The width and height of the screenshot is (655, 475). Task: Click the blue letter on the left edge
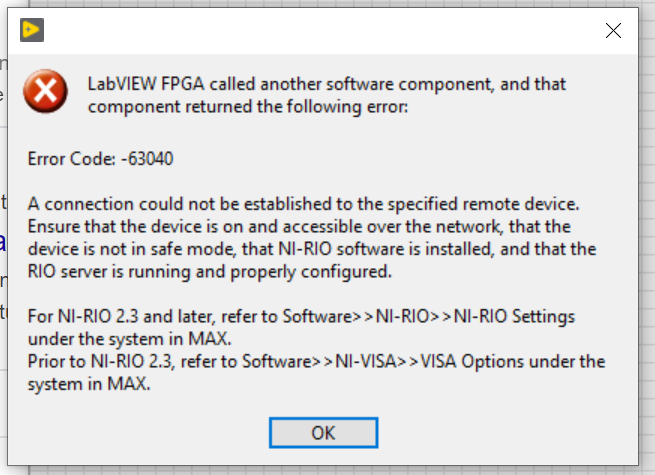pos(3,242)
